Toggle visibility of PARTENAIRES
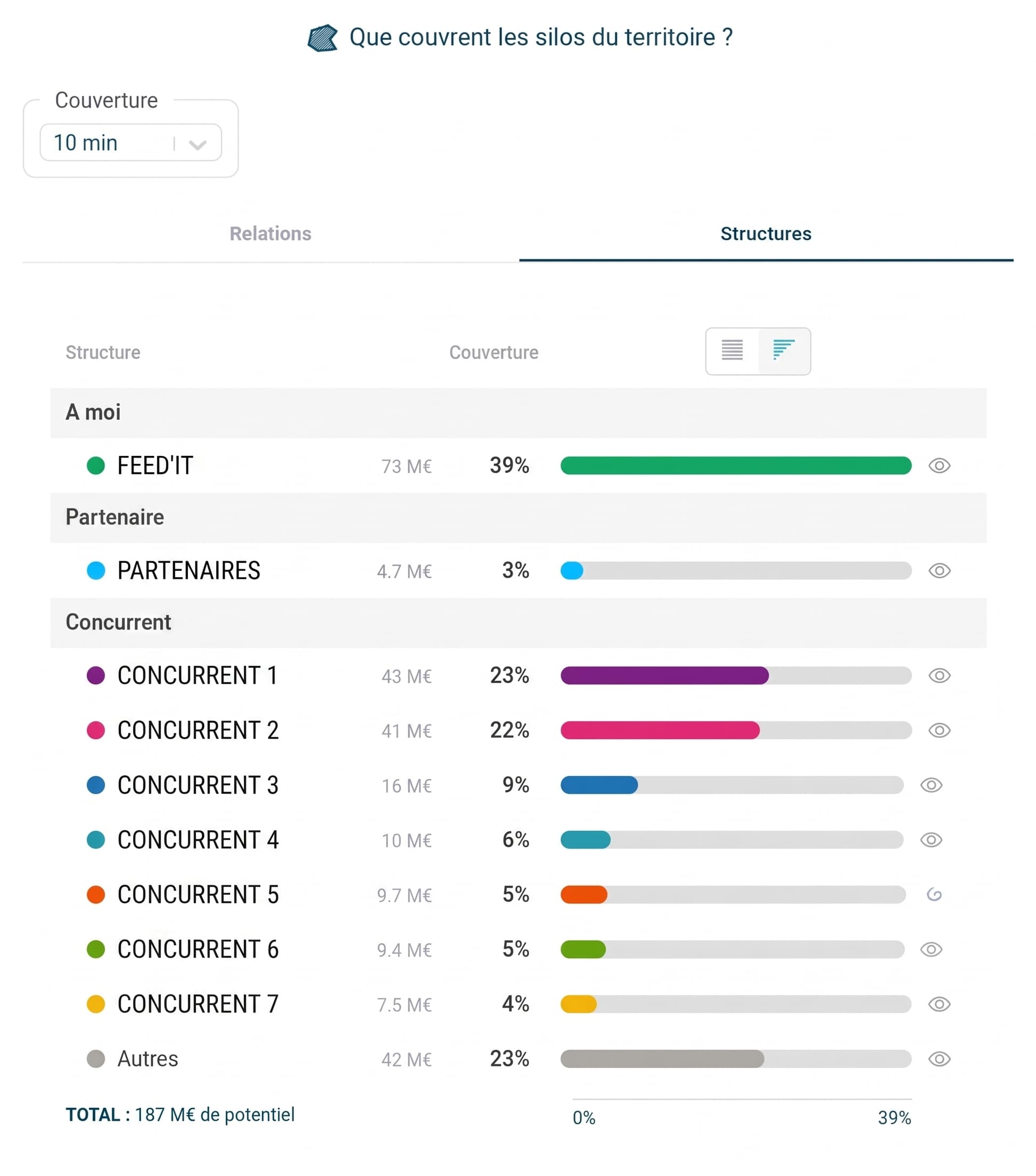Image resolution: width=1036 pixels, height=1176 pixels. (x=939, y=571)
